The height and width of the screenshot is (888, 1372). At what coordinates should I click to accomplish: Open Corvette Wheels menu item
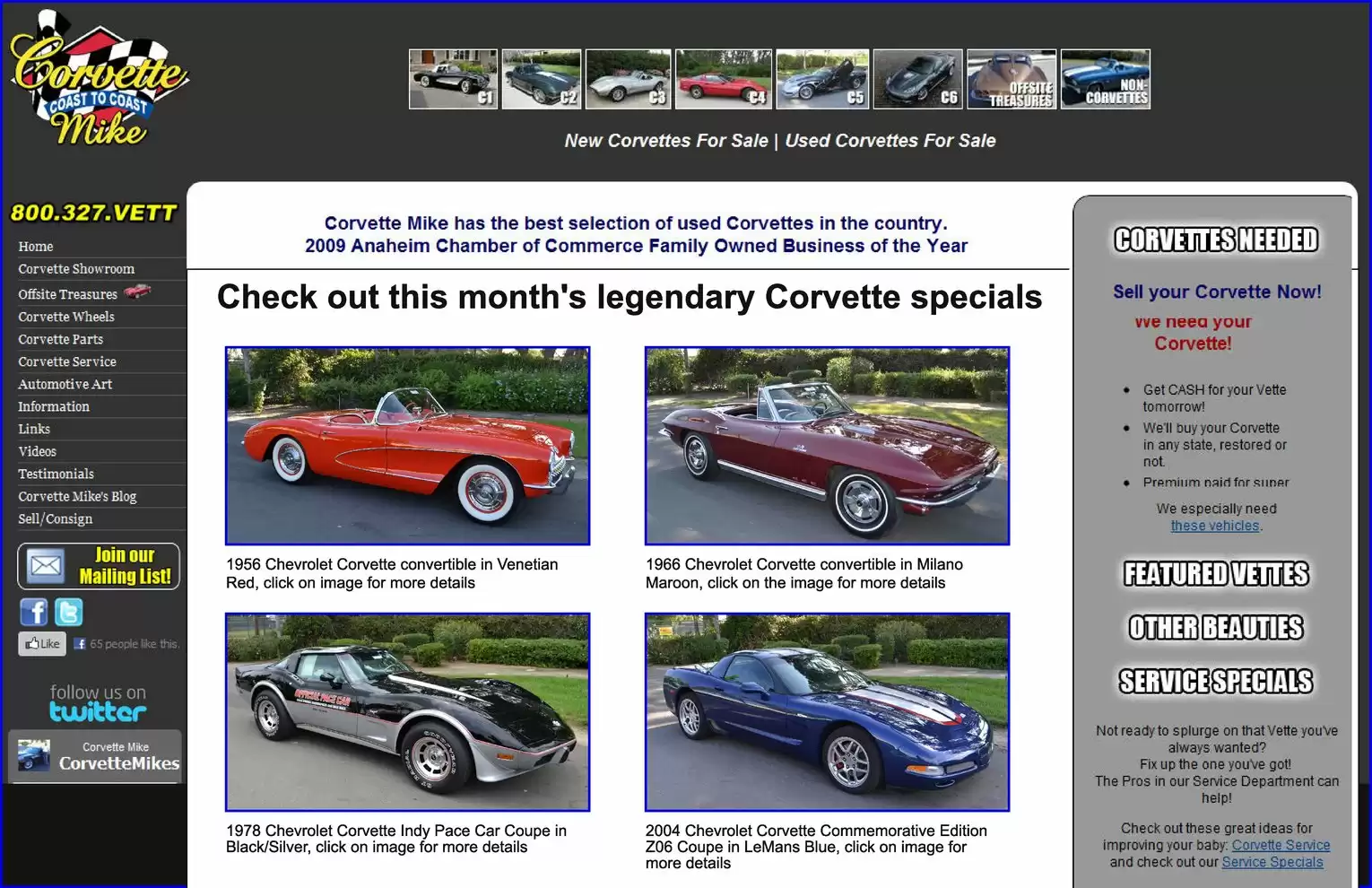tap(66, 317)
